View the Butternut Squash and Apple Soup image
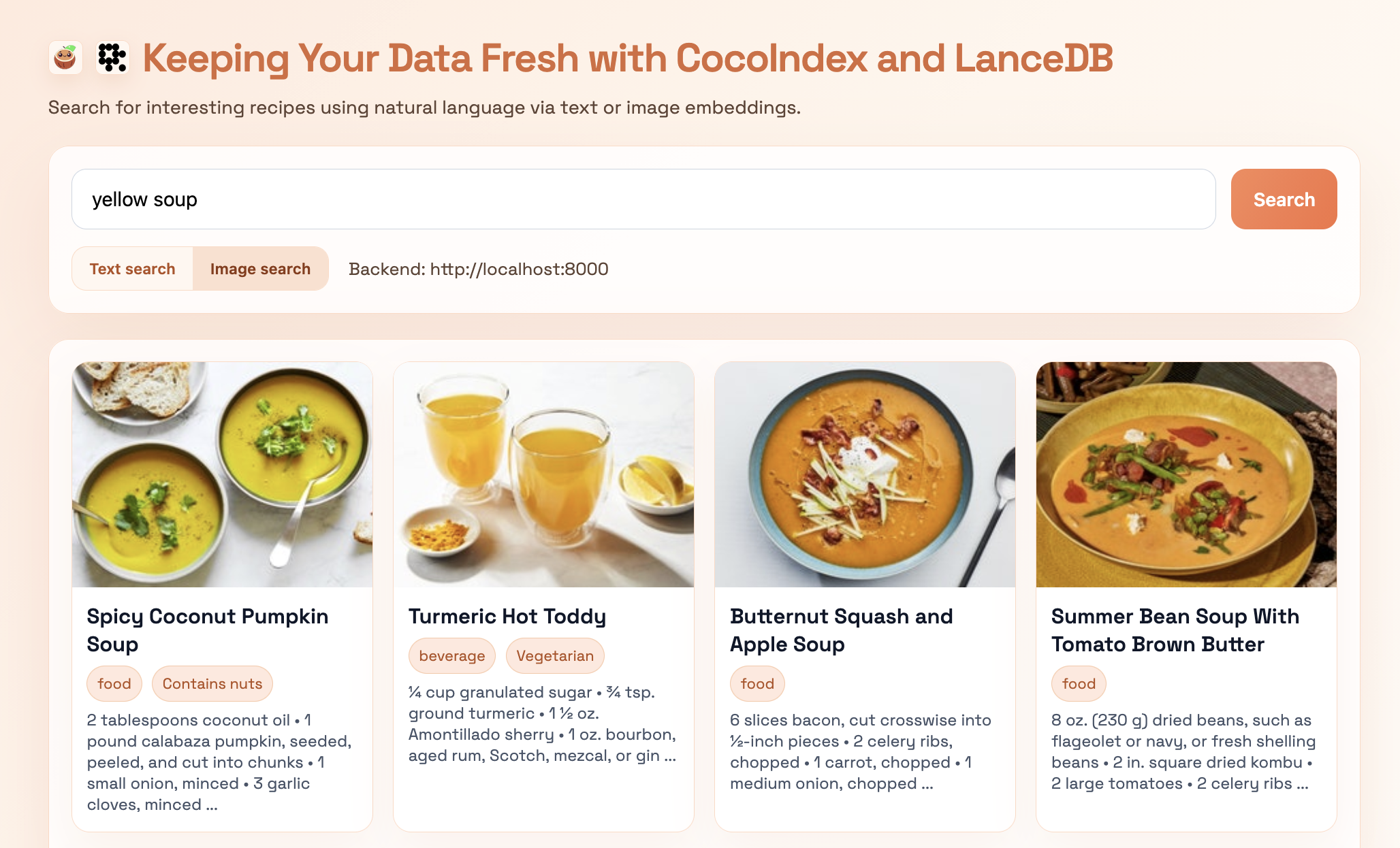Image resolution: width=1400 pixels, height=848 pixels. 865,474
